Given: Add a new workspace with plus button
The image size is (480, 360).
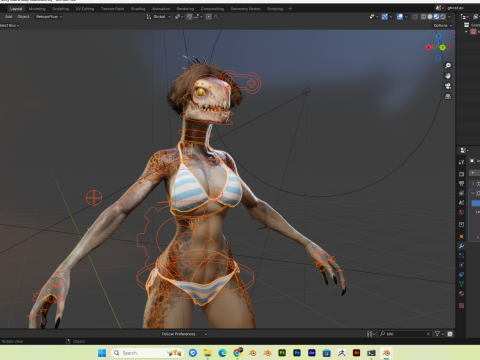Looking at the screenshot, I should [x=290, y=9].
